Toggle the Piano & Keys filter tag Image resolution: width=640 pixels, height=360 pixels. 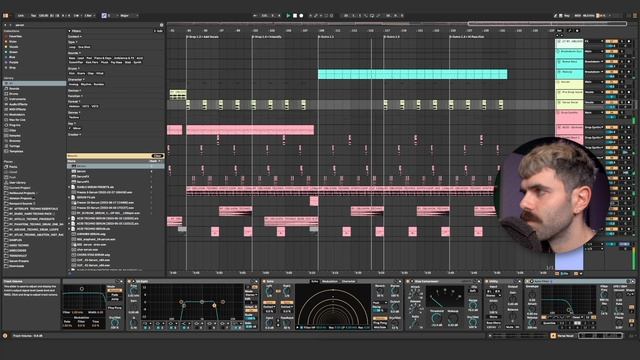coord(103,58)
